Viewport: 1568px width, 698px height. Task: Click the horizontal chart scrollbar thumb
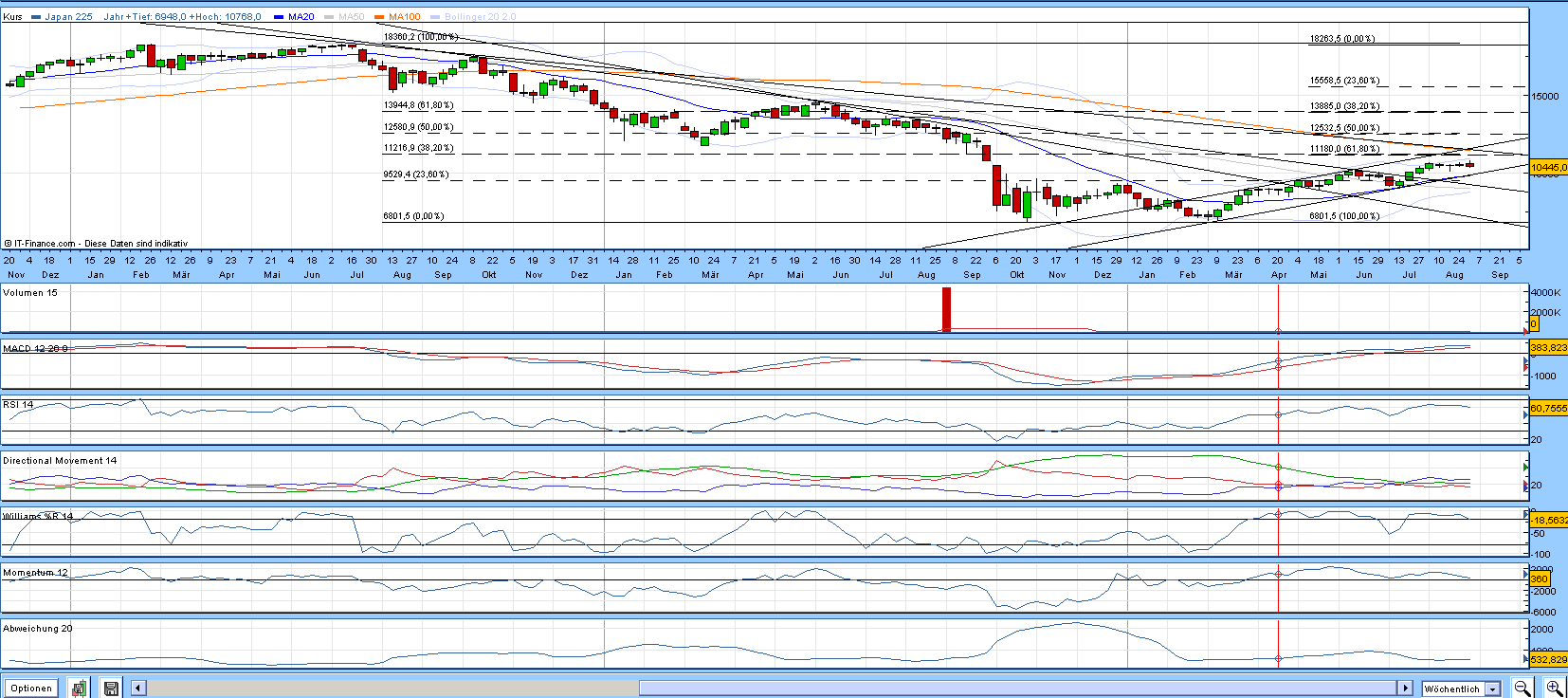(1018, 689)
